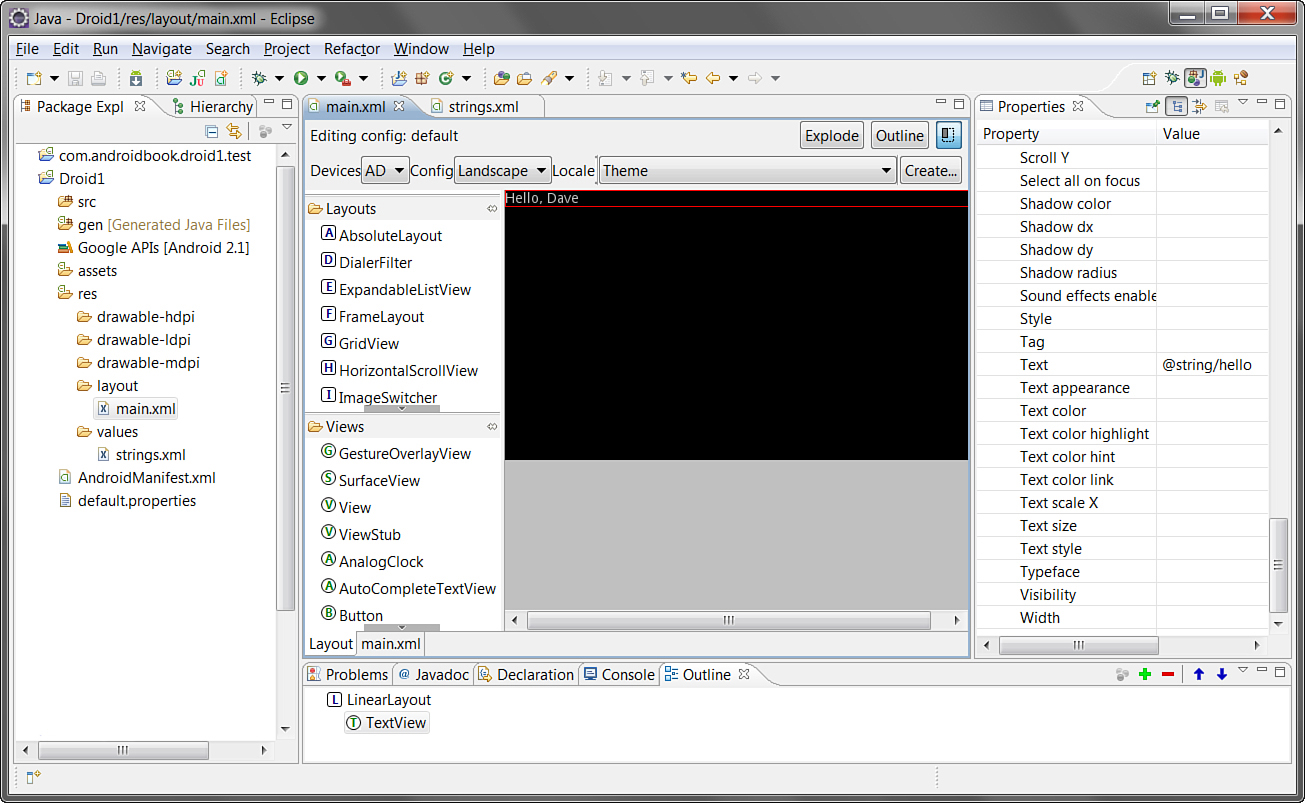Switch to the Hierarchy tab
1305x803 pixels.
[x=212, y=106]
